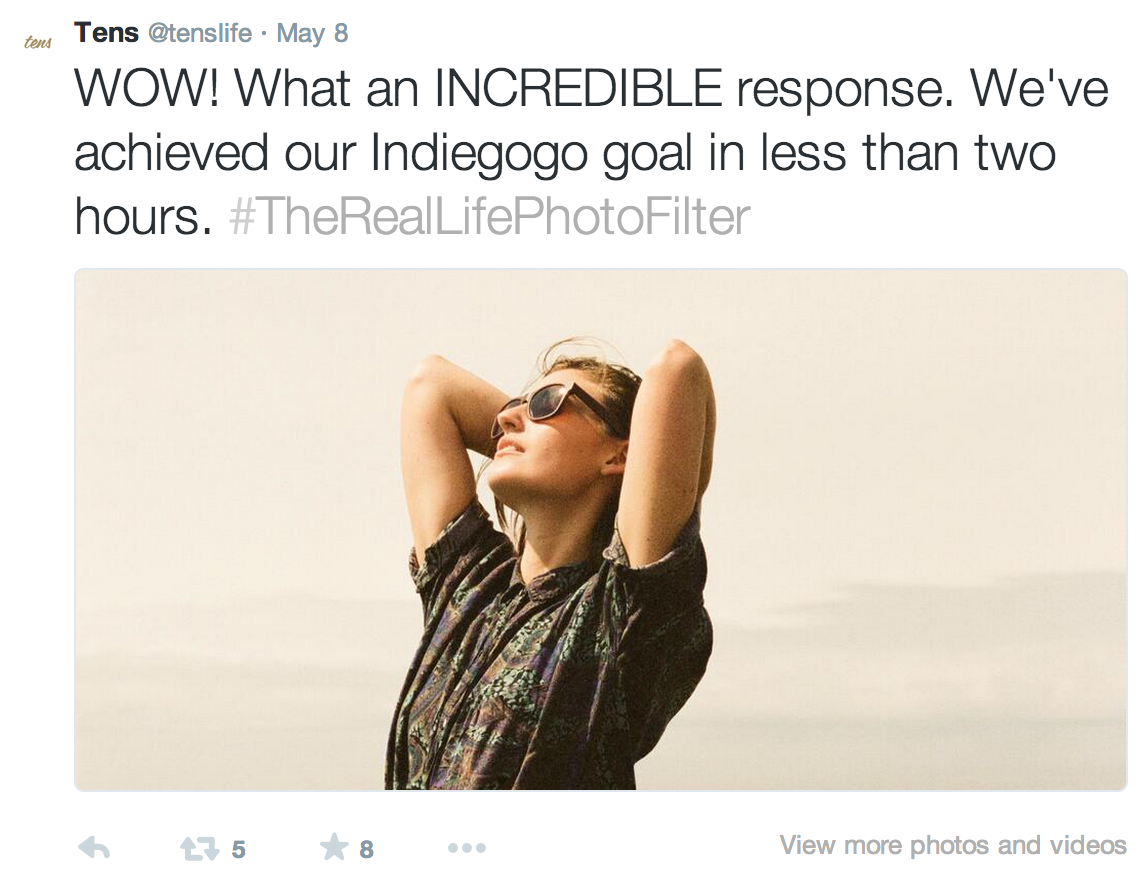Open more options via the ellipsis icon
Image resolution: width=1148 pixels, height=892 pixels.
coord(467,848)
